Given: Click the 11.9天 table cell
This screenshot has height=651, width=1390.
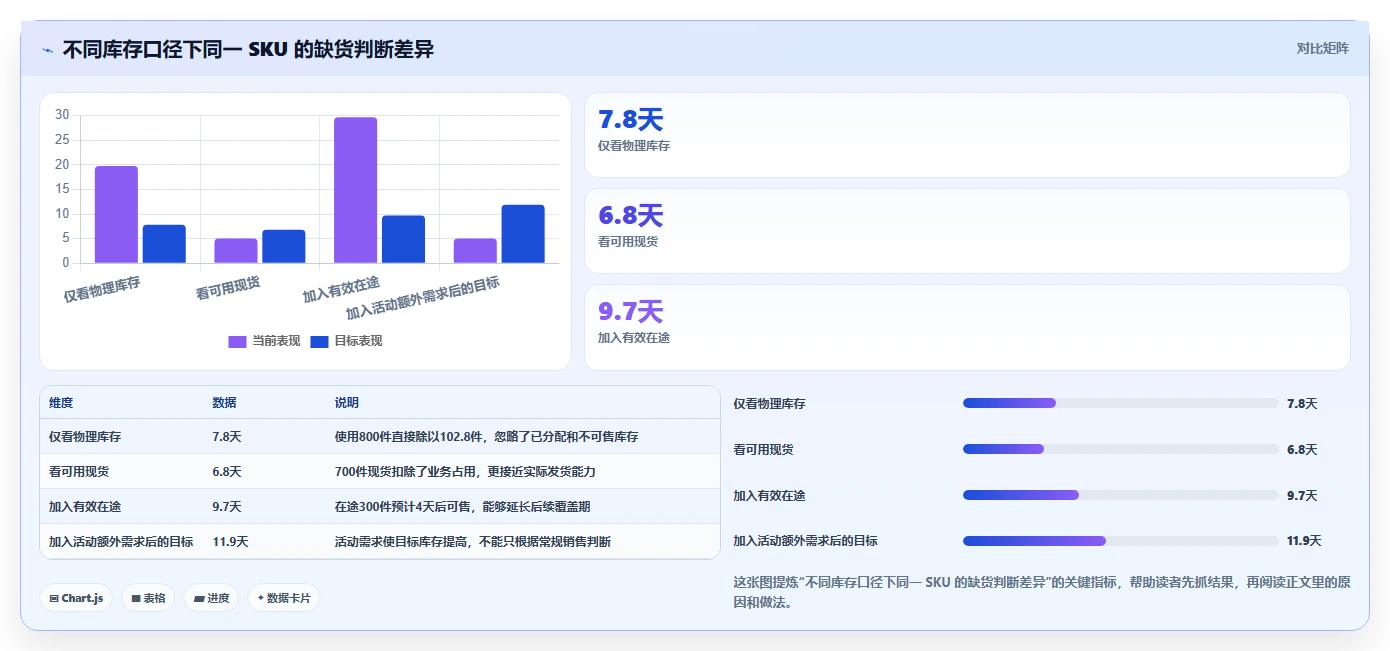Looking at the screenshot, I should click(230, 542).
